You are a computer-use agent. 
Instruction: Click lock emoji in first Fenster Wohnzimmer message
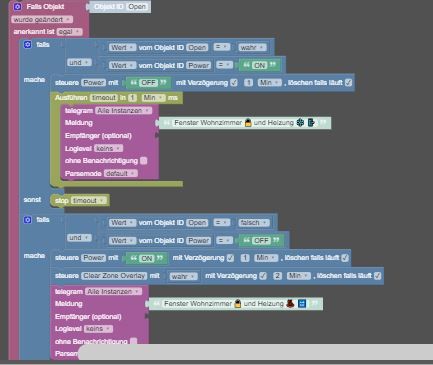coord(248,123)
